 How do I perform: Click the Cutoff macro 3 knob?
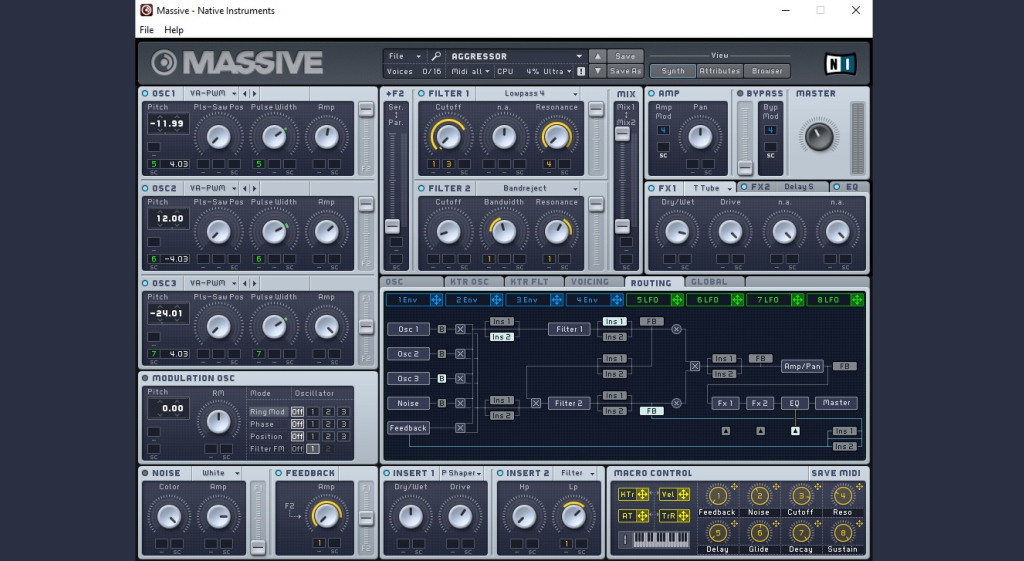coord(801,496)
